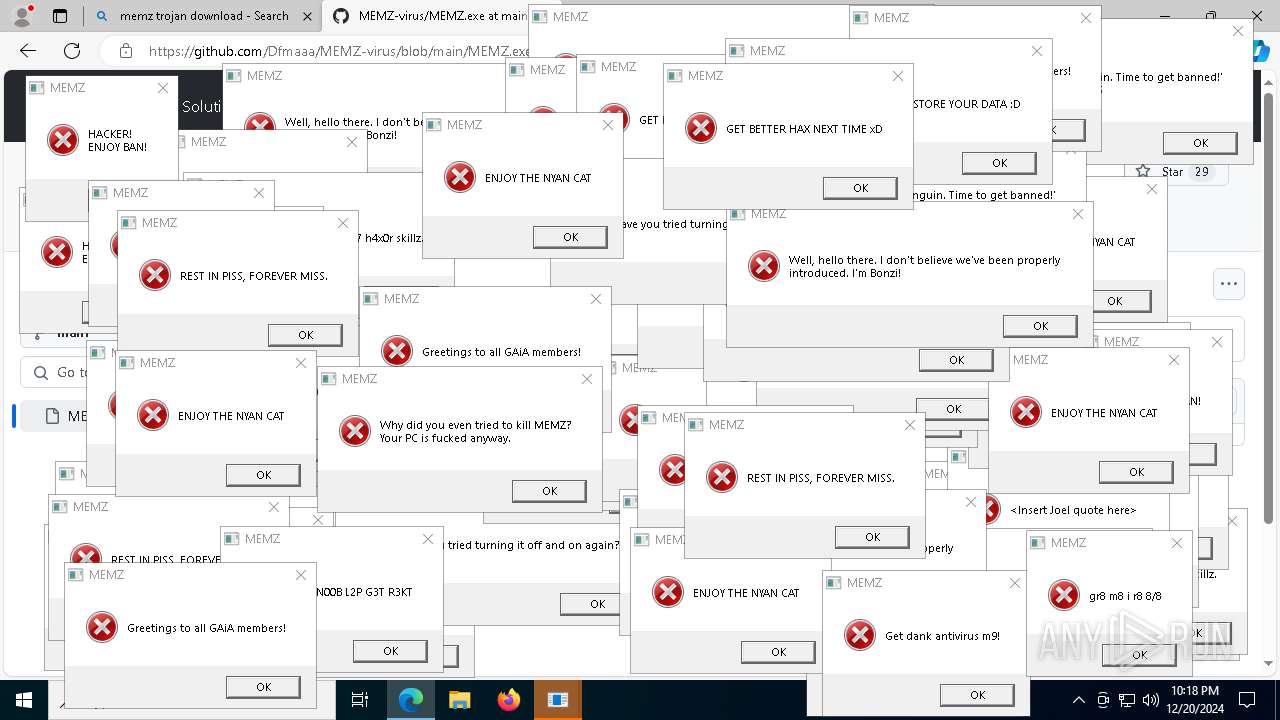The width and height of the screenshot is (1280, 720).
Task: Click OK in 'gr8 m8 i r8 8/8' dialog
Action: [x=1139, y=655]
